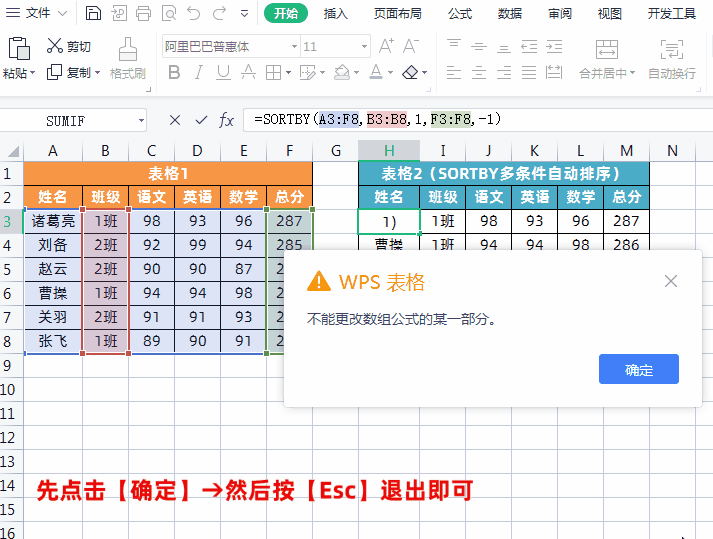Toggle underline formatting
713x539 pixels.
223,73
